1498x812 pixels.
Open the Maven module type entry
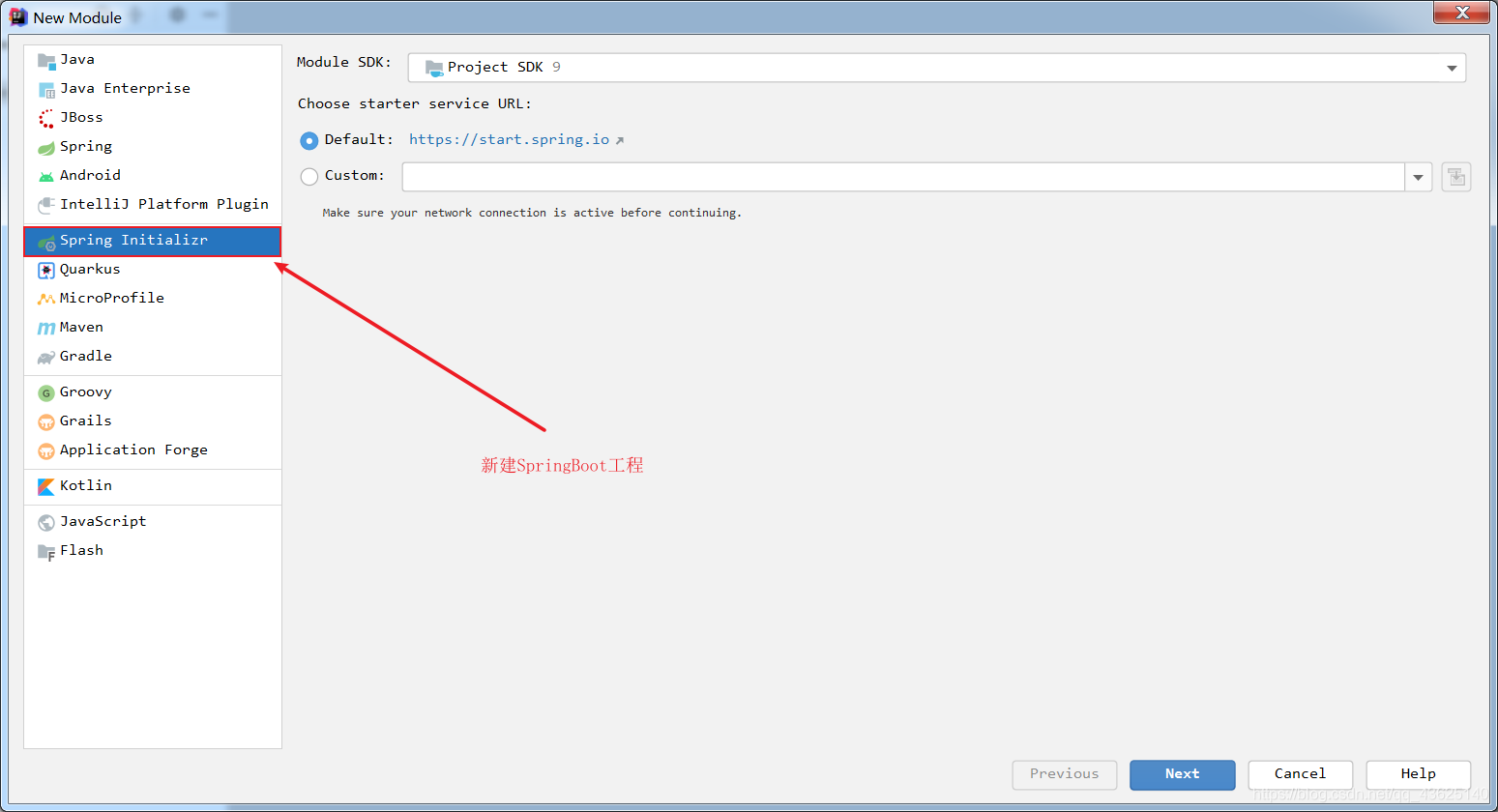pos(80,327)
